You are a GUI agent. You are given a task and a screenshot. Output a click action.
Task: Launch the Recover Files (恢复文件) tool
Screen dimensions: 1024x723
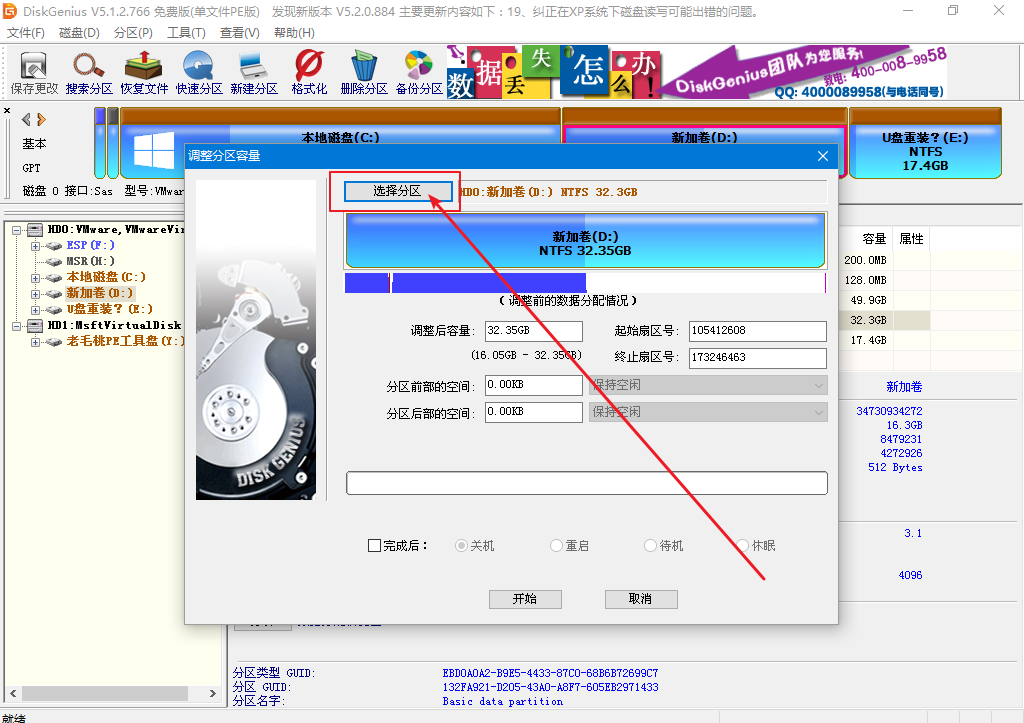pos(144,72)
